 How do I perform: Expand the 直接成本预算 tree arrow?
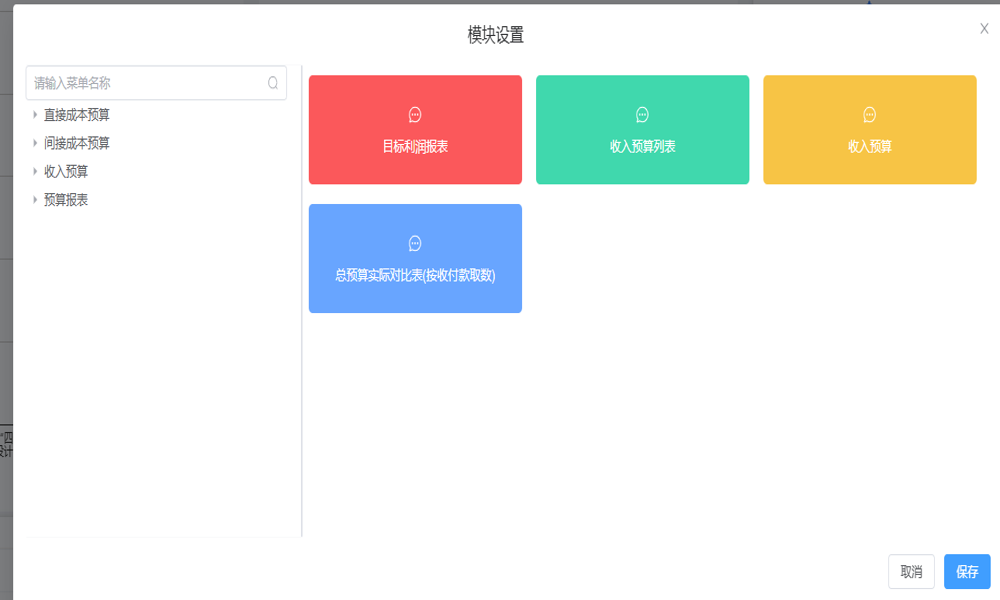(x=35, y=115)
